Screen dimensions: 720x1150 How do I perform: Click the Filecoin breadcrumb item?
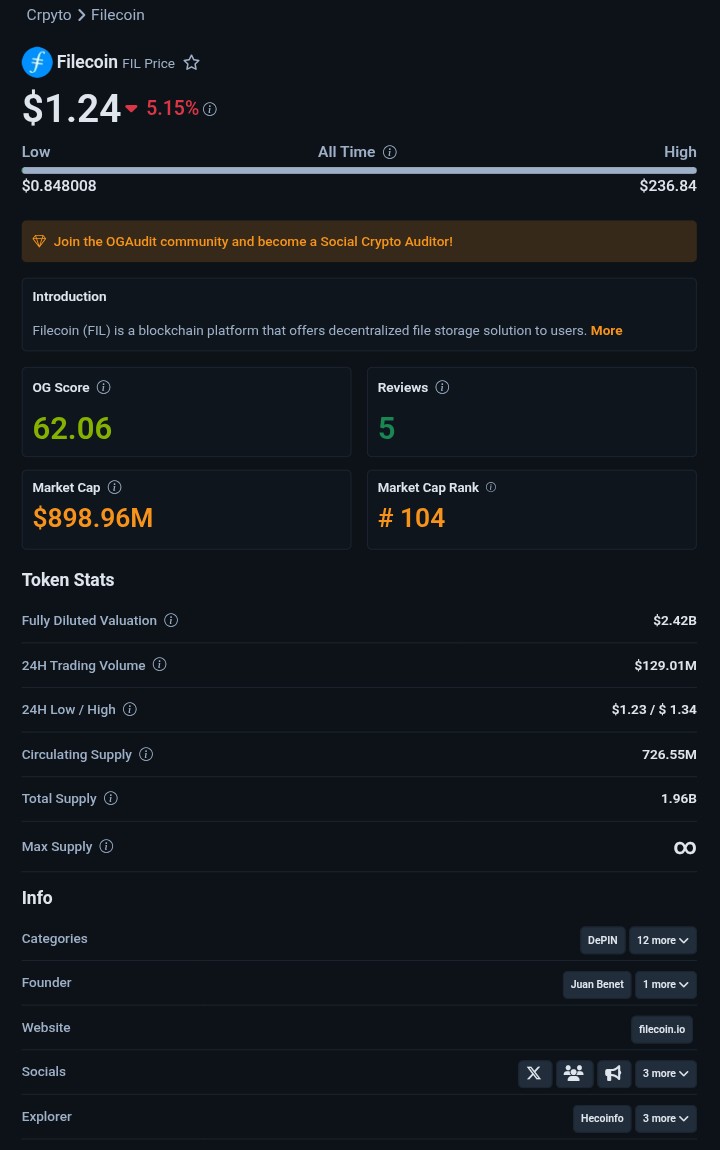pyautogui.click(x=118, y=15)
